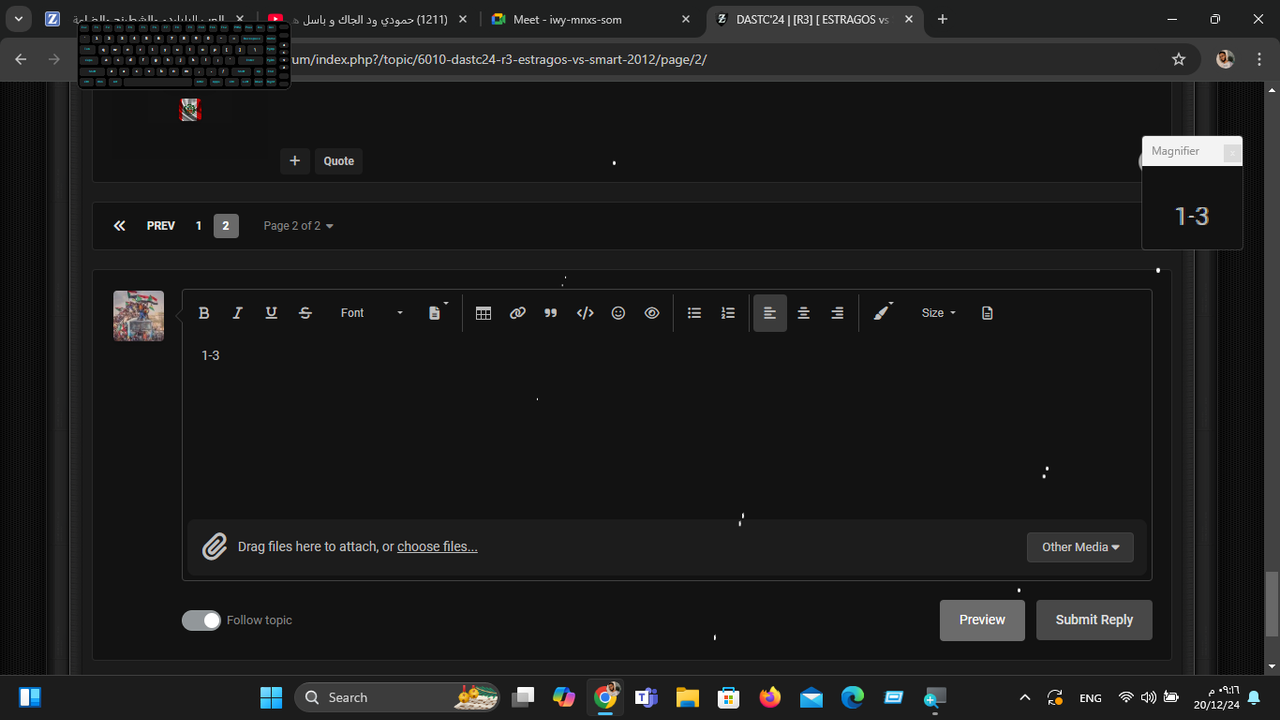Open the Size dropdown
The width and height of the screenshot is (1280, 720).
(939, 313)
